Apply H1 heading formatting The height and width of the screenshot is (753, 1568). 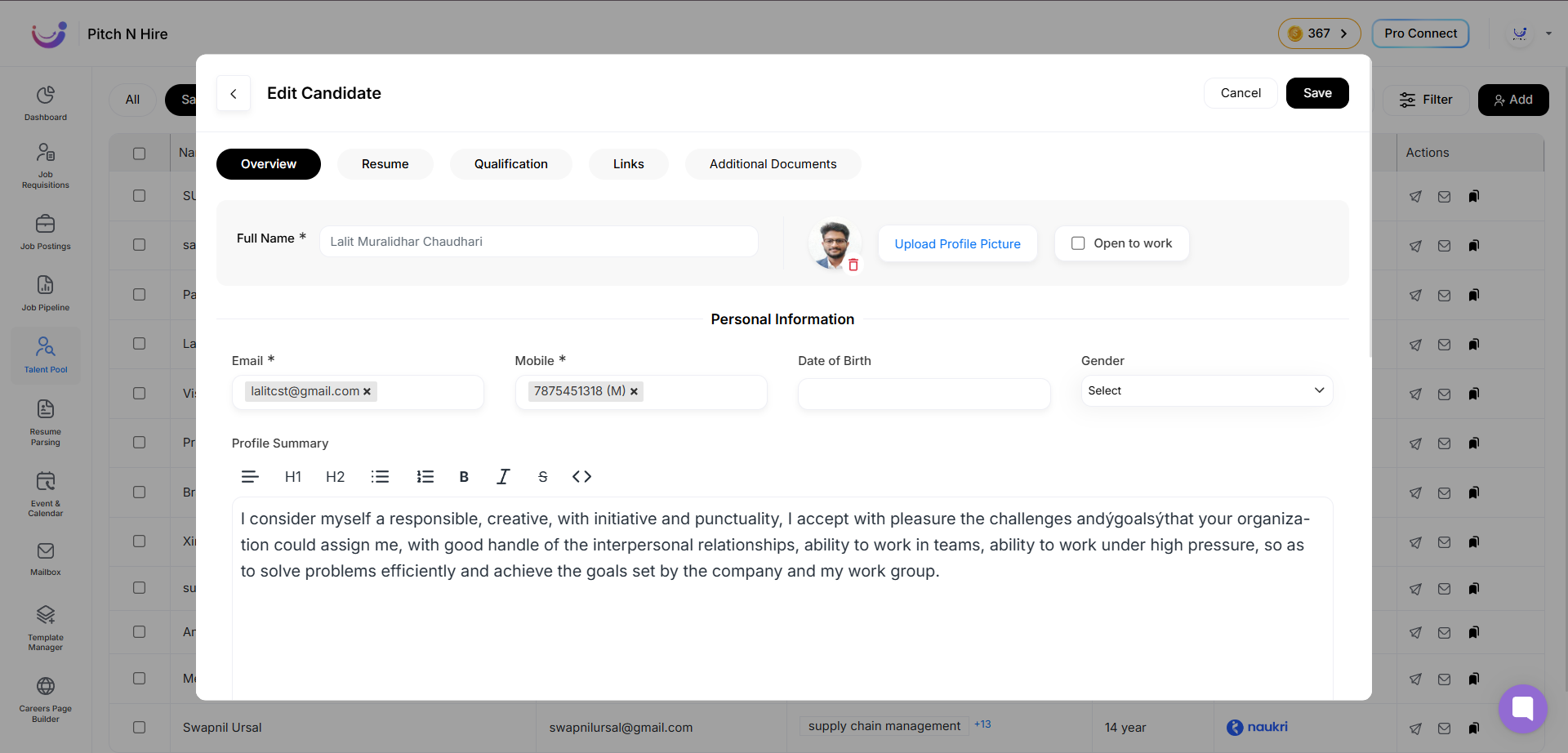click(x=293, y=477)
